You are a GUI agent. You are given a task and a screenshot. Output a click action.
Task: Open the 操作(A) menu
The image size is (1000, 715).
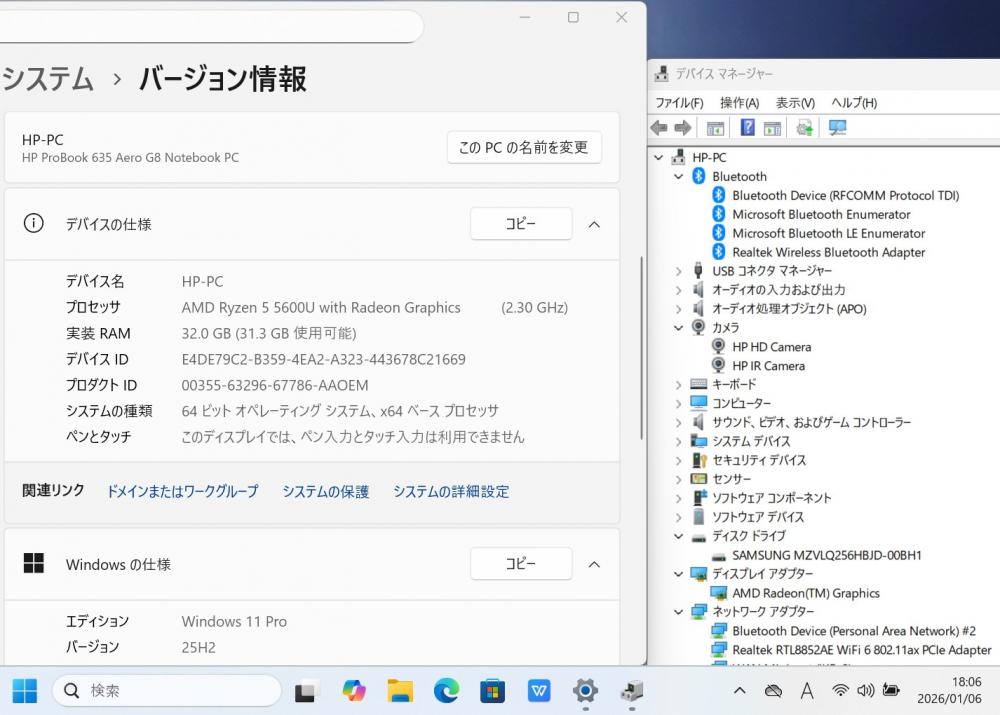(x=739, y=103)
